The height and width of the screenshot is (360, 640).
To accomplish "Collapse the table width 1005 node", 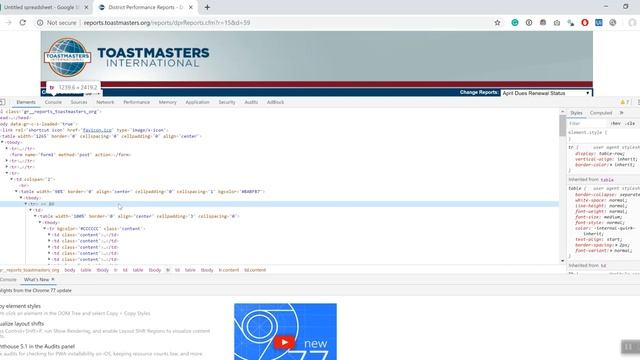I will [35, 216].
